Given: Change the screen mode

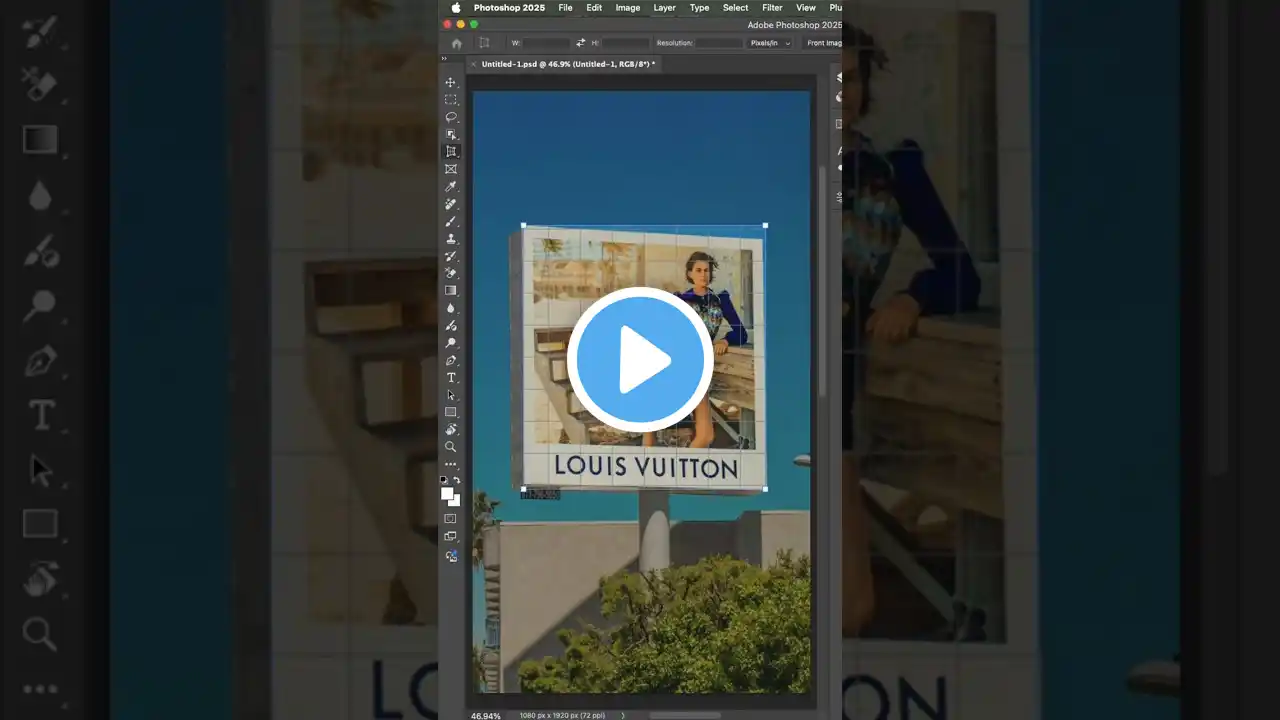Looking at the screenshot, I should [451, 537].
